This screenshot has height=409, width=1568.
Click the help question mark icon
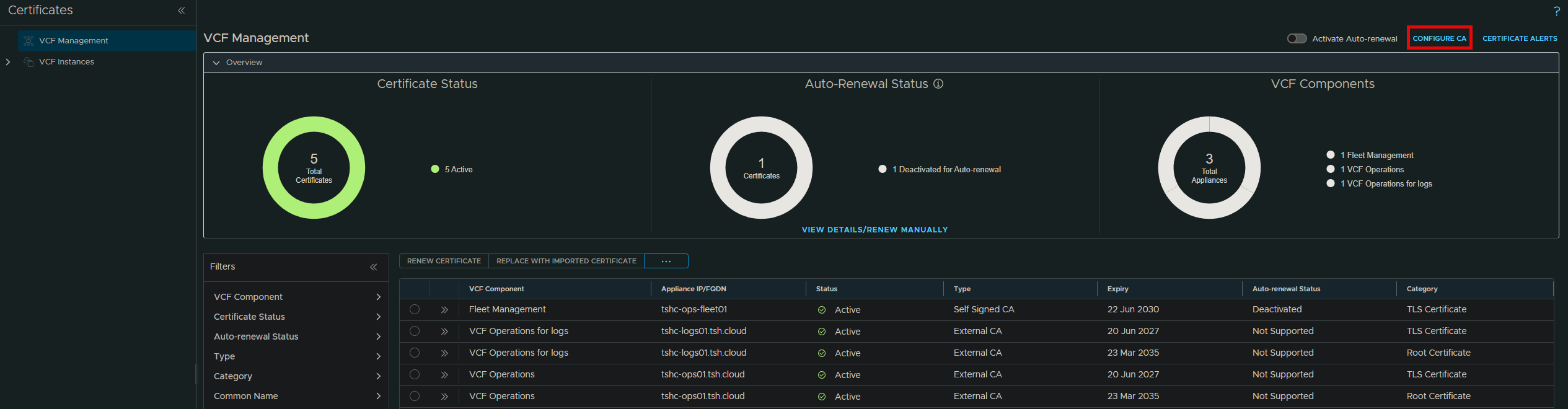[1556, 11]
